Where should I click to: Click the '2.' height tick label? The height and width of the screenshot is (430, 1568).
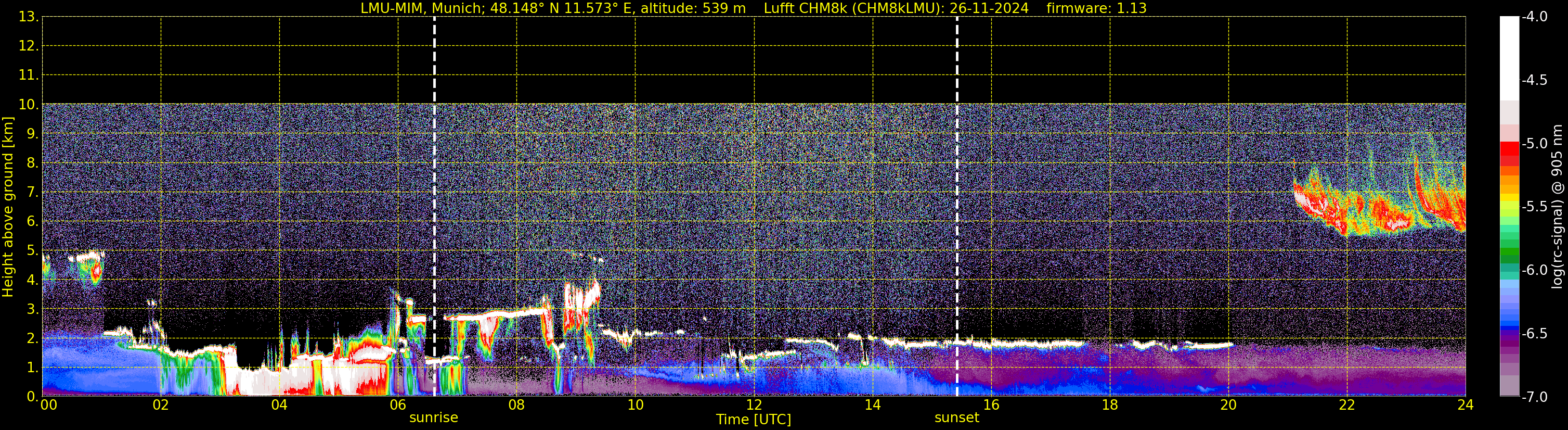(32, 338)
